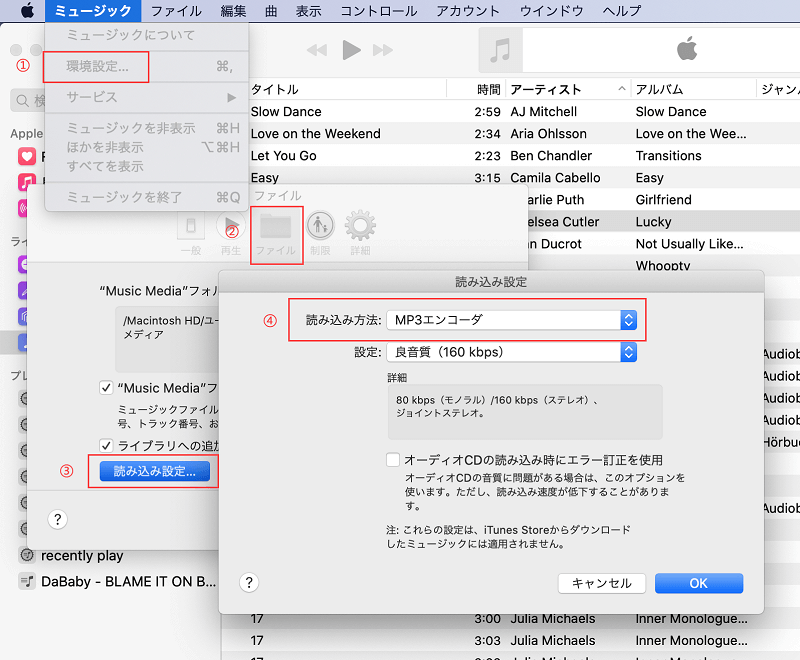Click artist AJ Mitchell

coord(544,112)
